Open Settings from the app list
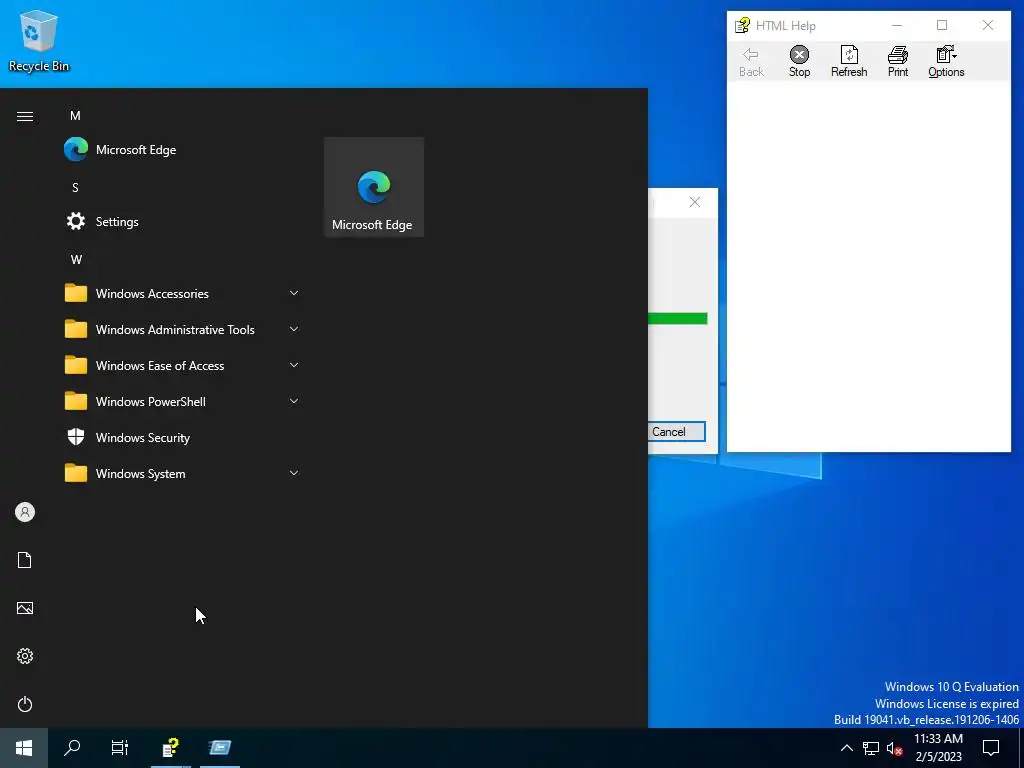The width and height of the screenshot is (1024, 768). pos(183,221)
